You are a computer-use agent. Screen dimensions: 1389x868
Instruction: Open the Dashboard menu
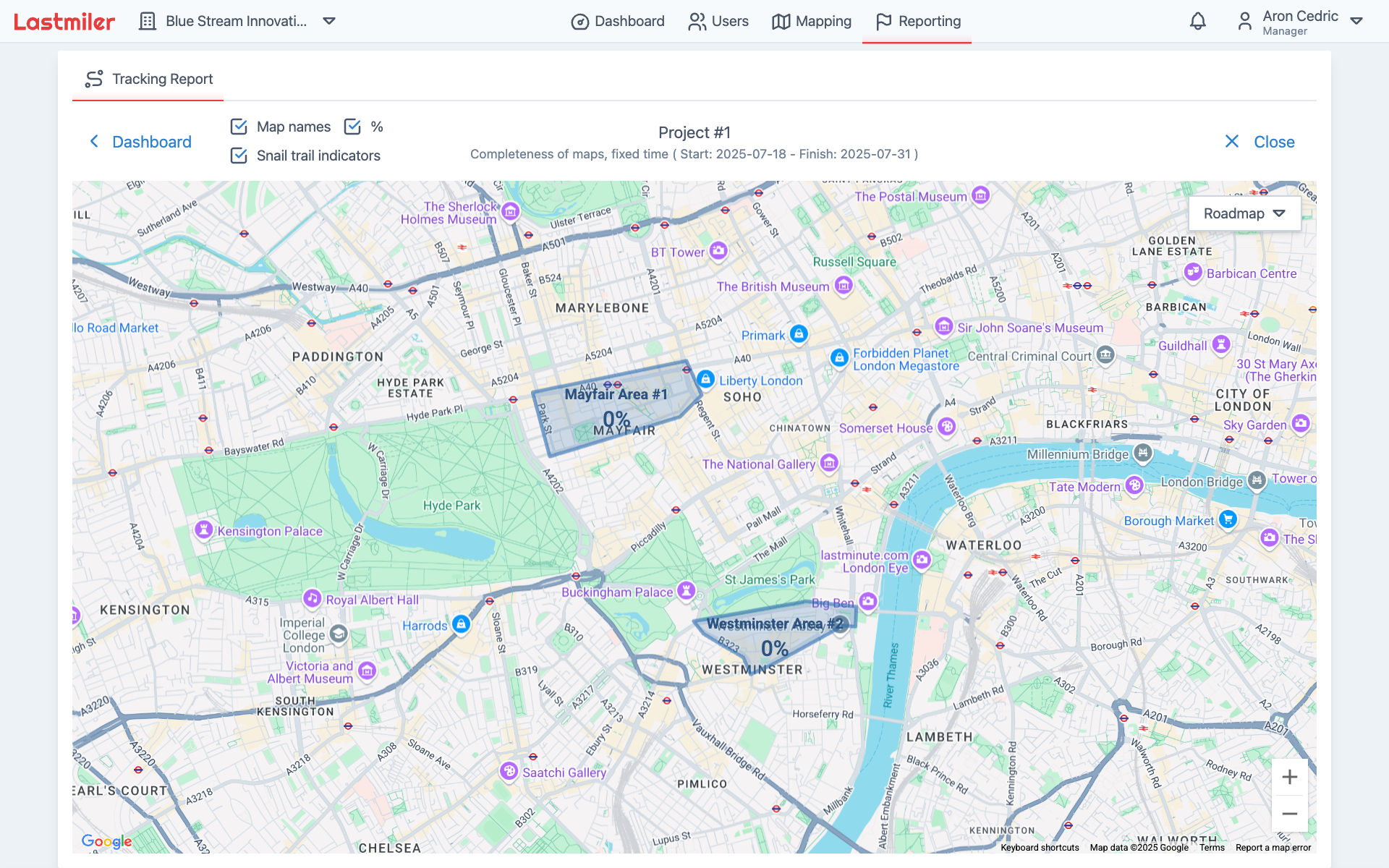coord(618,21)
